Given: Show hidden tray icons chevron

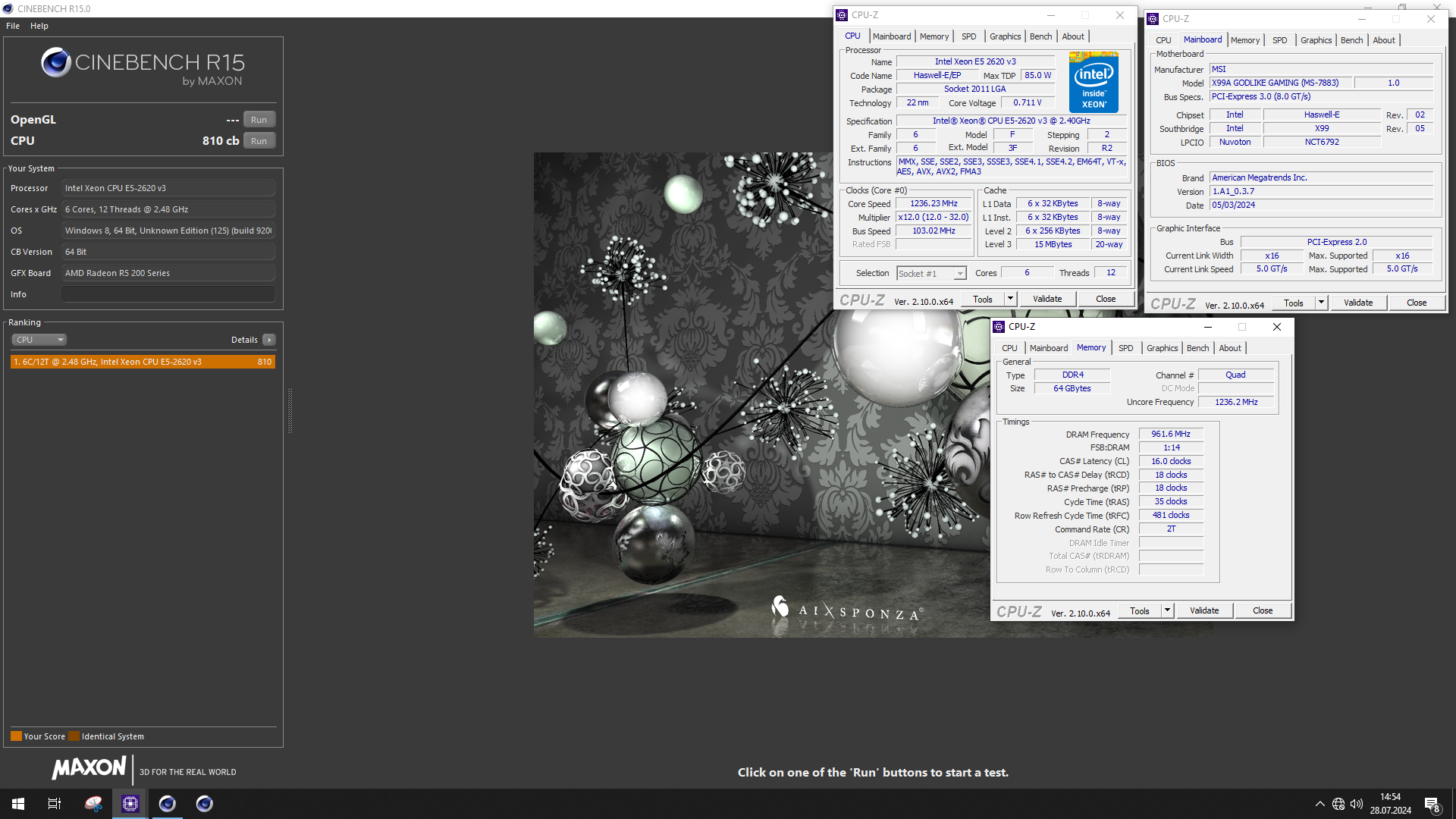Looking at the screenshot, I should click(1320, 804).
